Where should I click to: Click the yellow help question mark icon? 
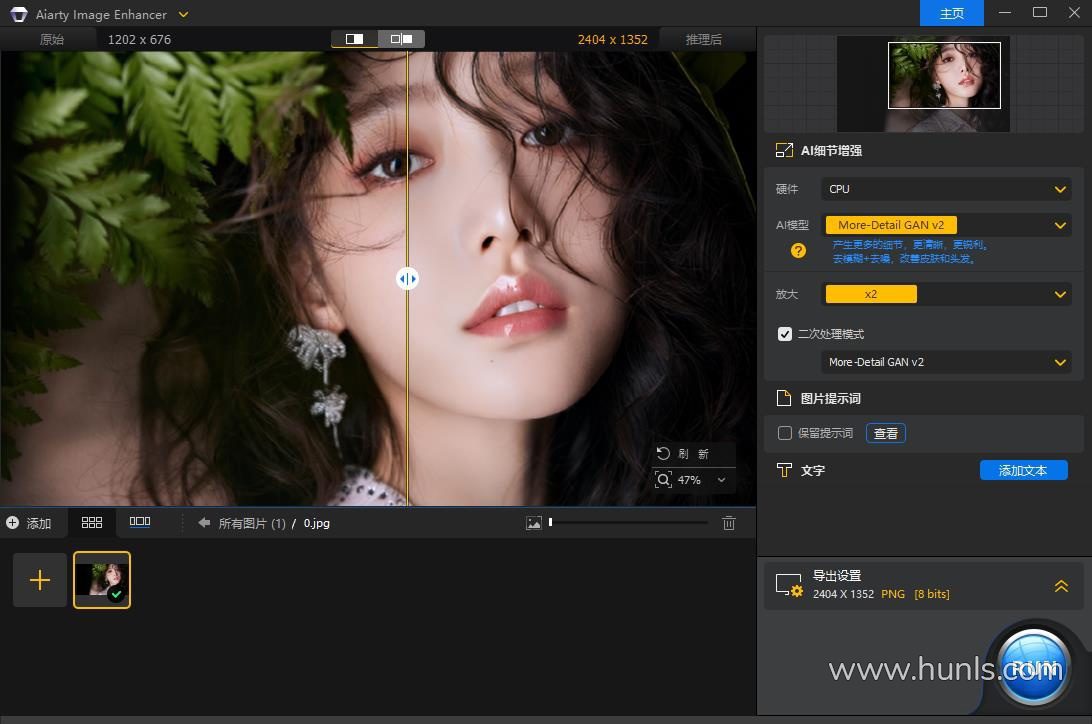tap(798, 251)
